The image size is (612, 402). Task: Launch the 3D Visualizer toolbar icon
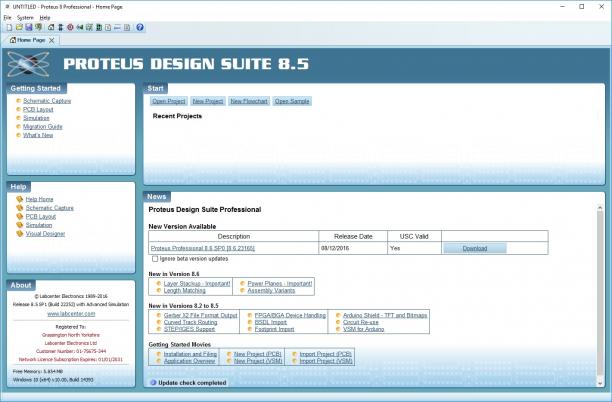click(x=80, y=27)
